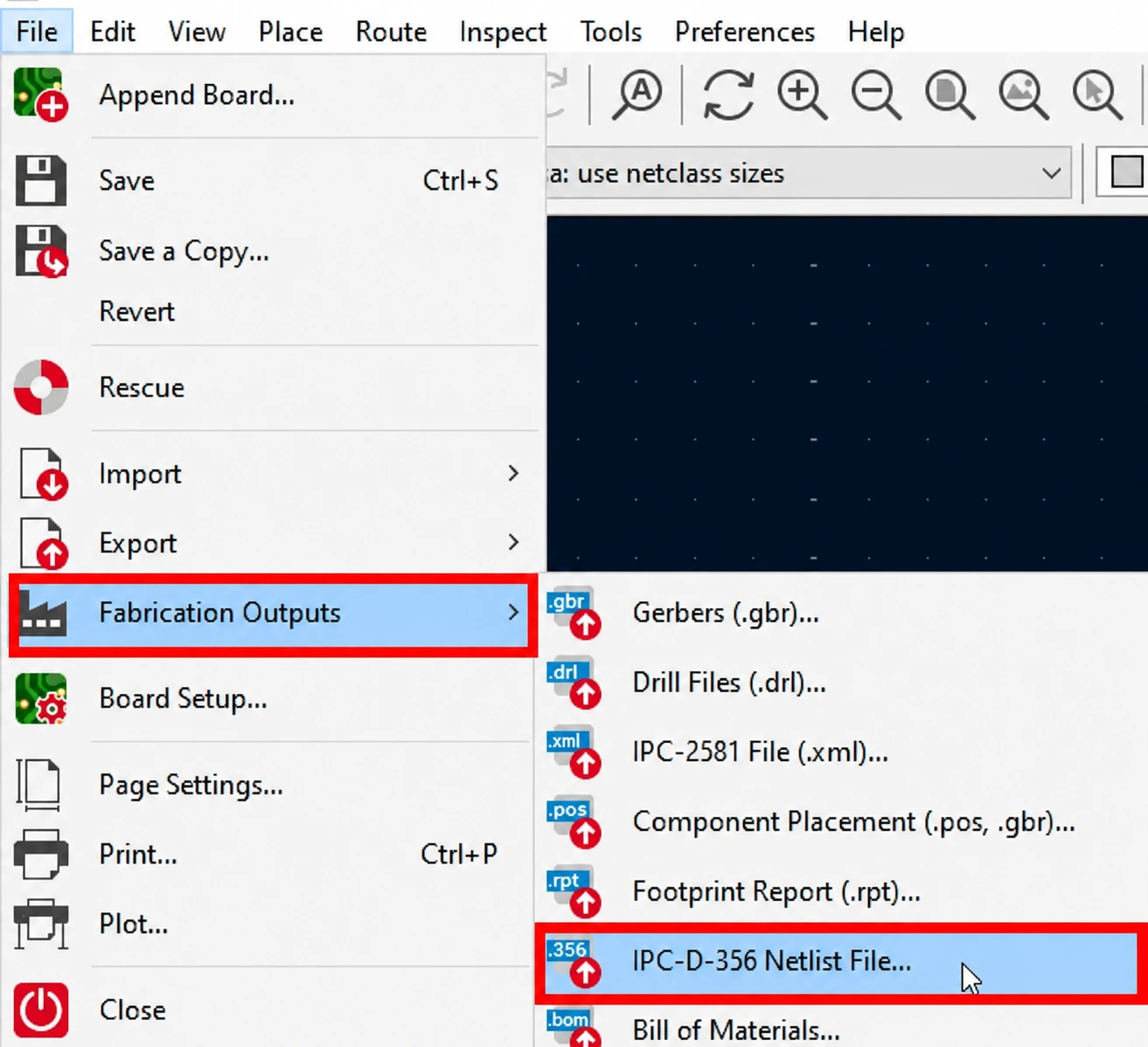The width and height of the screenshot is (1148, 1047).
Task: Click the Zoom Out toolbar icon
Action: click(876, 94)
